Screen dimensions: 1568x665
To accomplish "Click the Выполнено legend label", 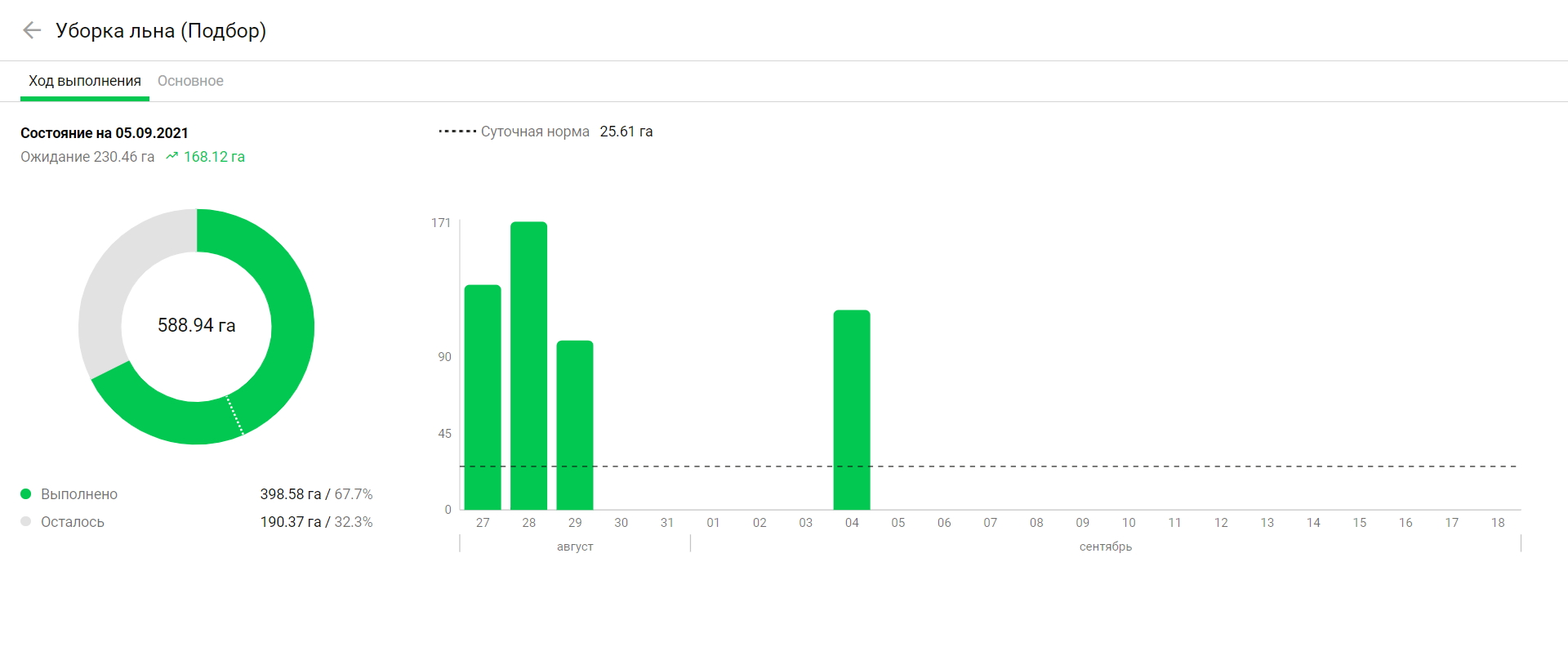I will (79, 494).
